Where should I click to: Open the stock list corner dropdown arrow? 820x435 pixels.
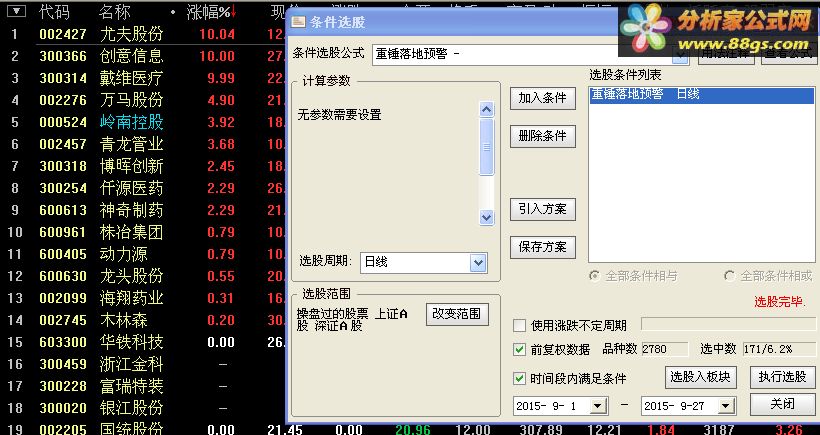tap(16, 11)
